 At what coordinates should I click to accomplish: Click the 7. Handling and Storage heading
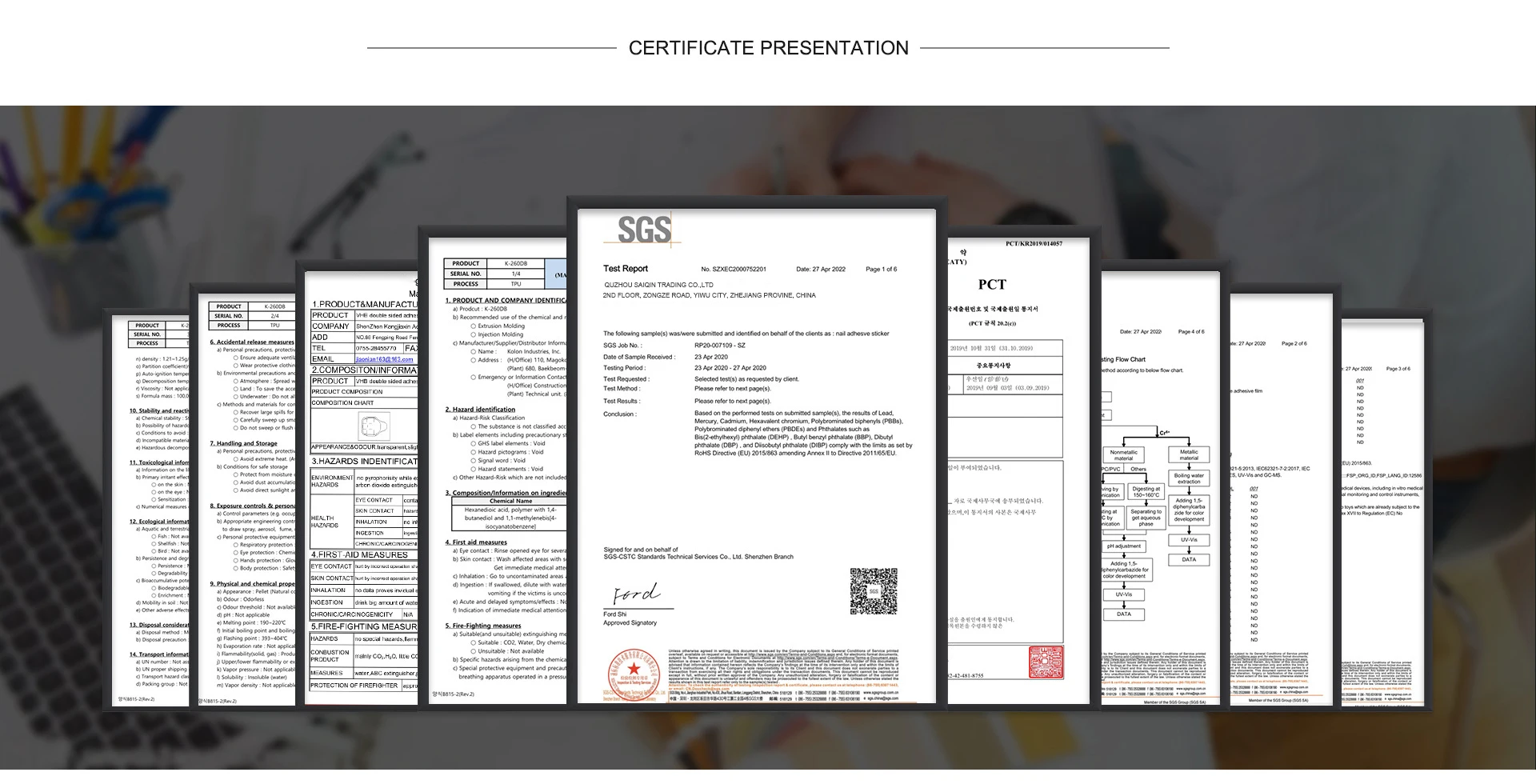click(243, 443)
